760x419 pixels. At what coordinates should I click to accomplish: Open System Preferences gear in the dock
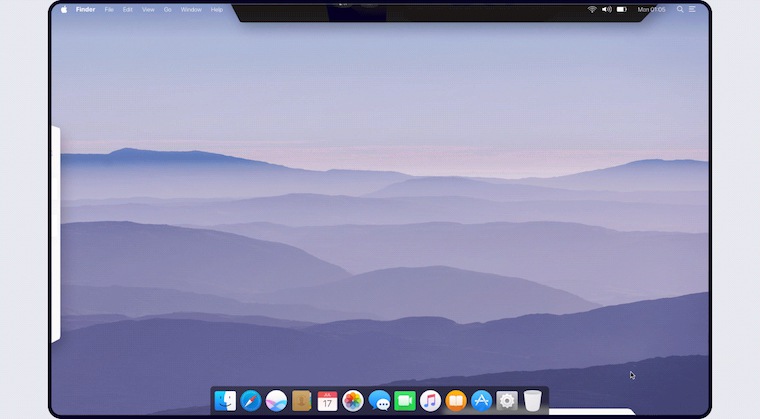click(x=507, y=401)
